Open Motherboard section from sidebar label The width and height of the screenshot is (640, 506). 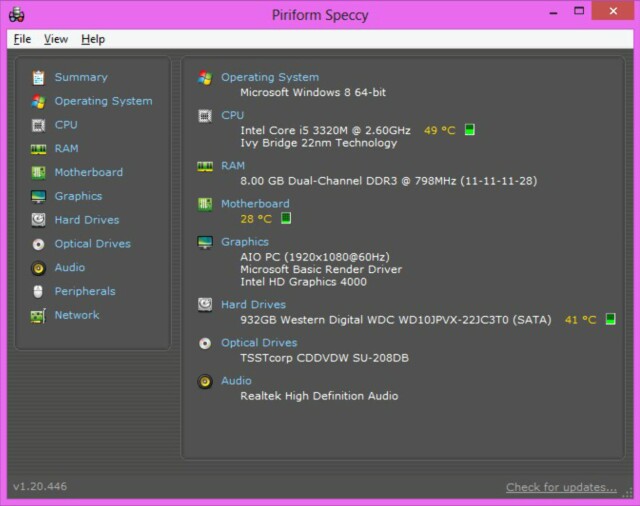(x=89, y=172)
